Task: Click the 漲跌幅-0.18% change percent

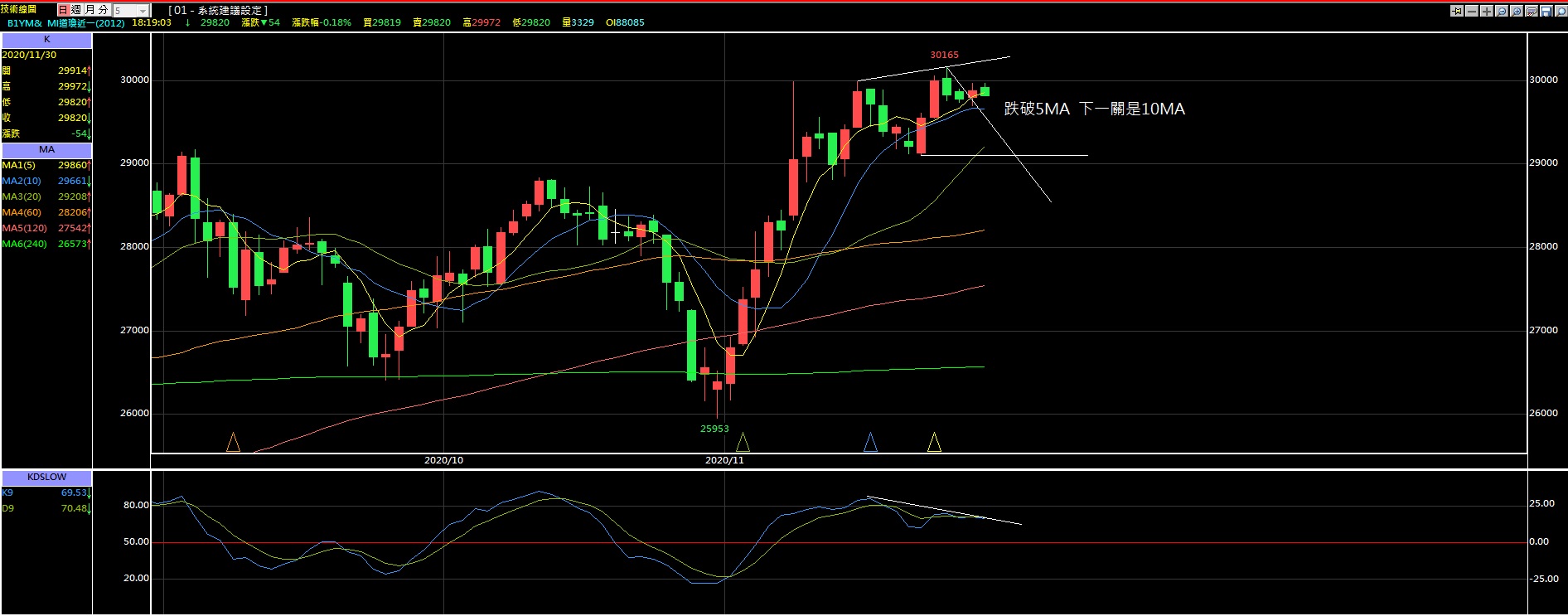Action: pyautogui.click(x=322, y=22)
